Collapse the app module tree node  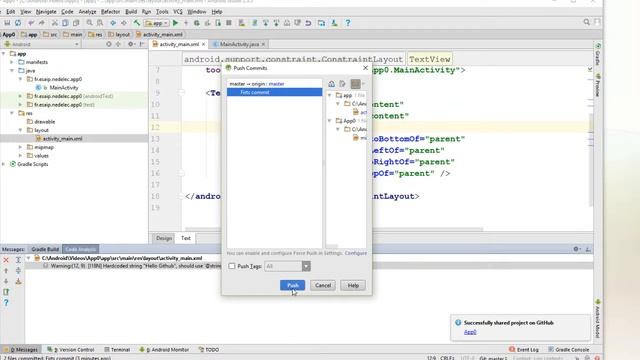pos(4,53)
